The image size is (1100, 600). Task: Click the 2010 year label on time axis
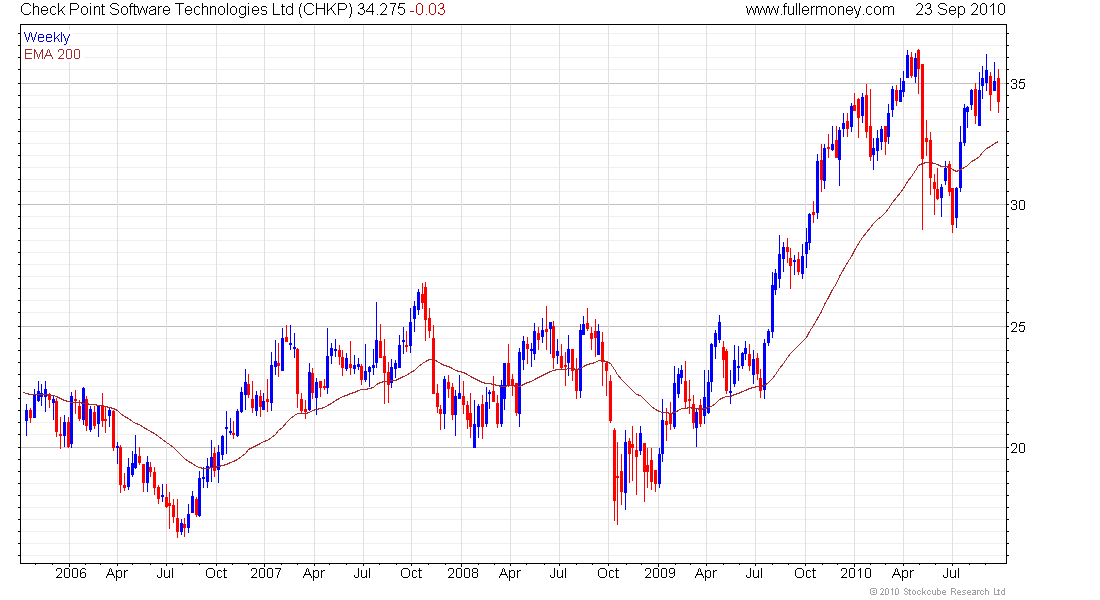pos(856,573)
